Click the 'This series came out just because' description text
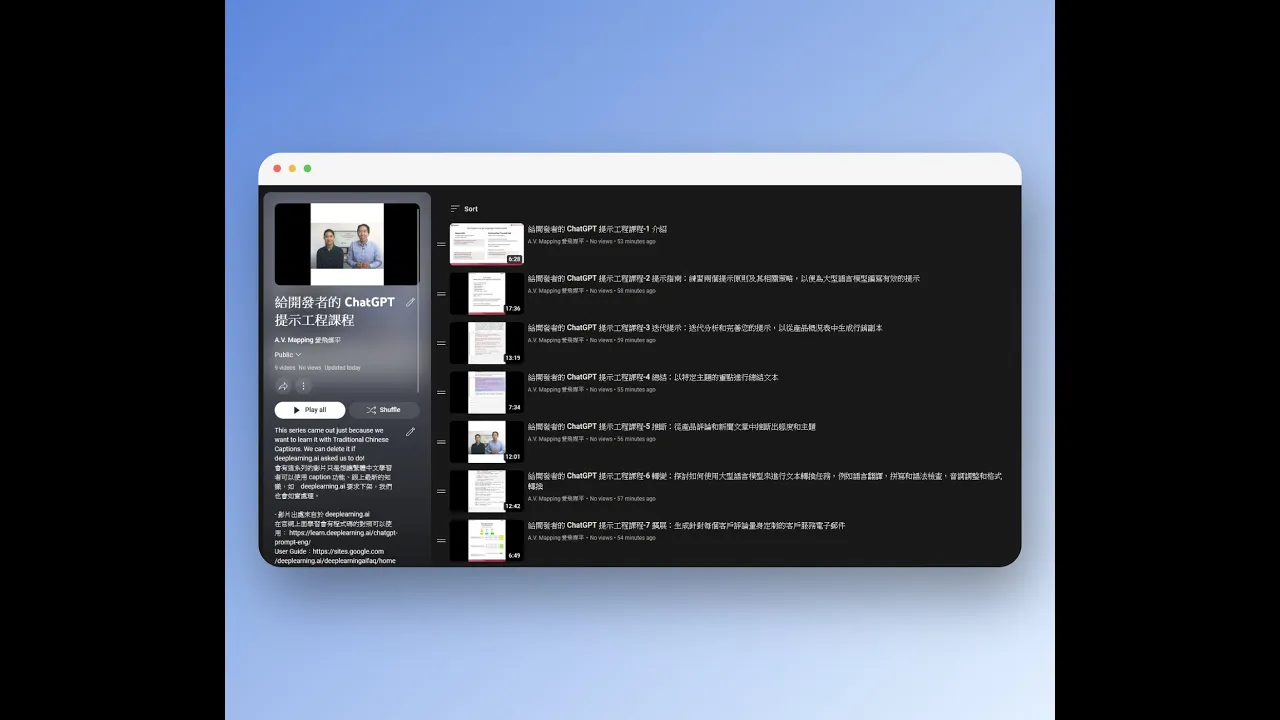This screenshot has width=1280, height=720. pyautogui.click(x=329, y=430)
